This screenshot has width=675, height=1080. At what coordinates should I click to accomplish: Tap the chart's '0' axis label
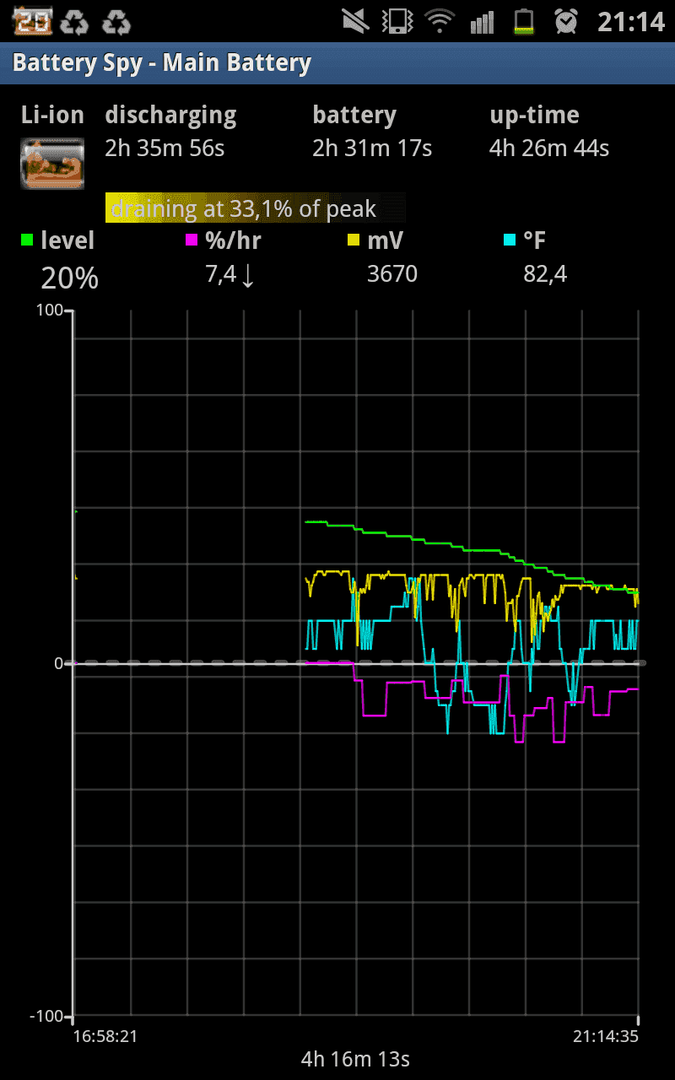pyautogui.click(x=59, y=663)
